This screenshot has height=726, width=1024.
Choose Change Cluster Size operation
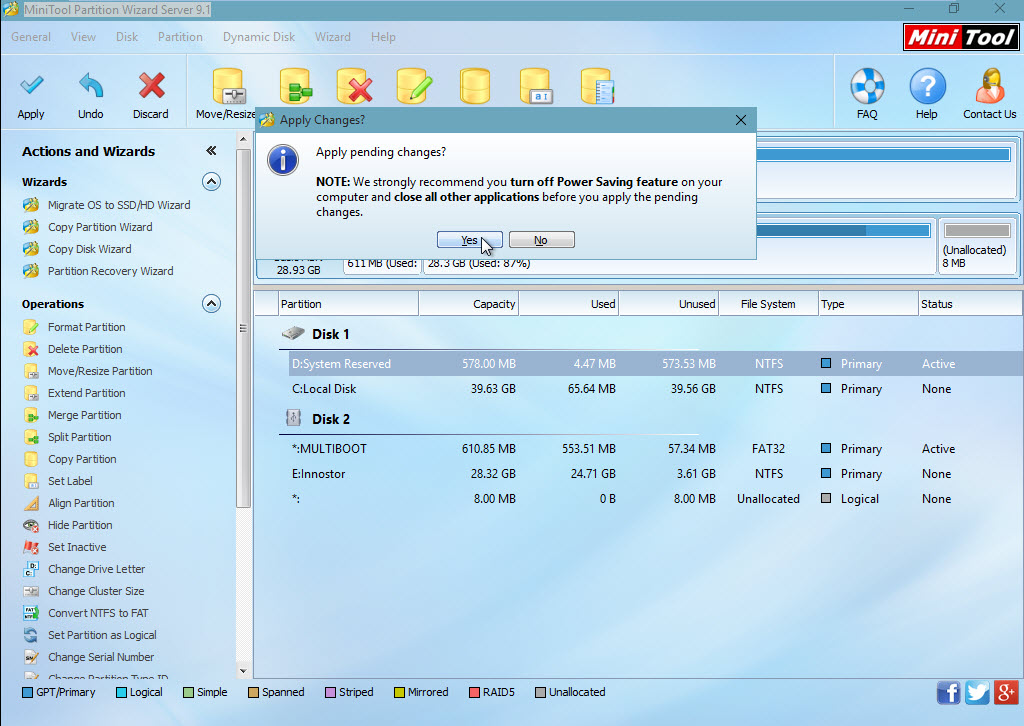96,592
